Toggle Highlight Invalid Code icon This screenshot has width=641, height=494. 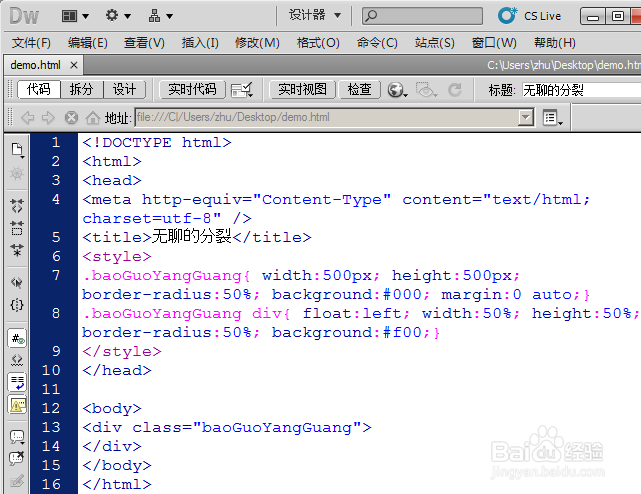pos(17,360)
